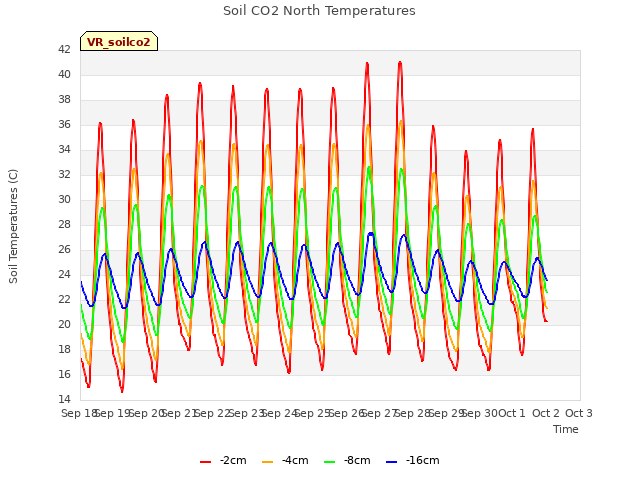Toggle the -2cm legend entry
The image size is (640, 480).
click(223, 461)
